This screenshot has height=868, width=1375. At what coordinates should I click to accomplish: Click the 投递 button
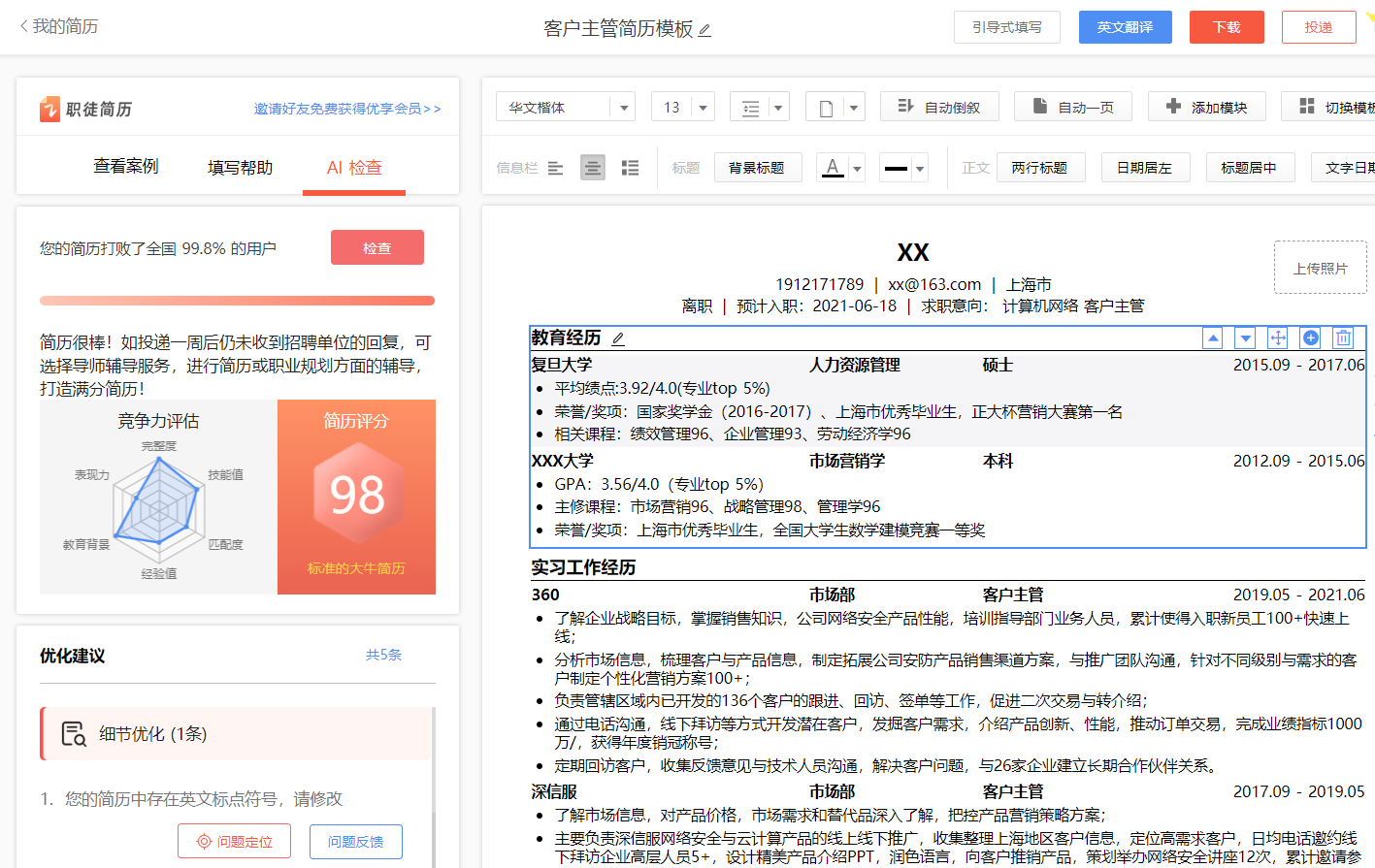coord(1319,27)
